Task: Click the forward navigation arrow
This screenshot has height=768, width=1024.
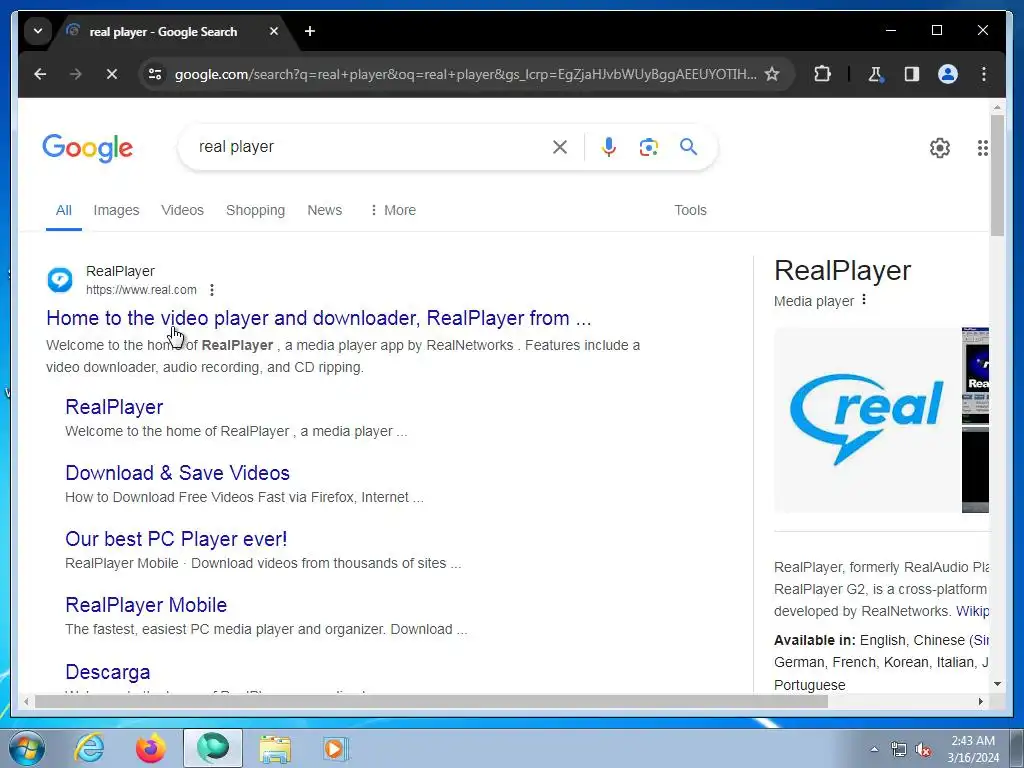Action: (x=76, y=74)
